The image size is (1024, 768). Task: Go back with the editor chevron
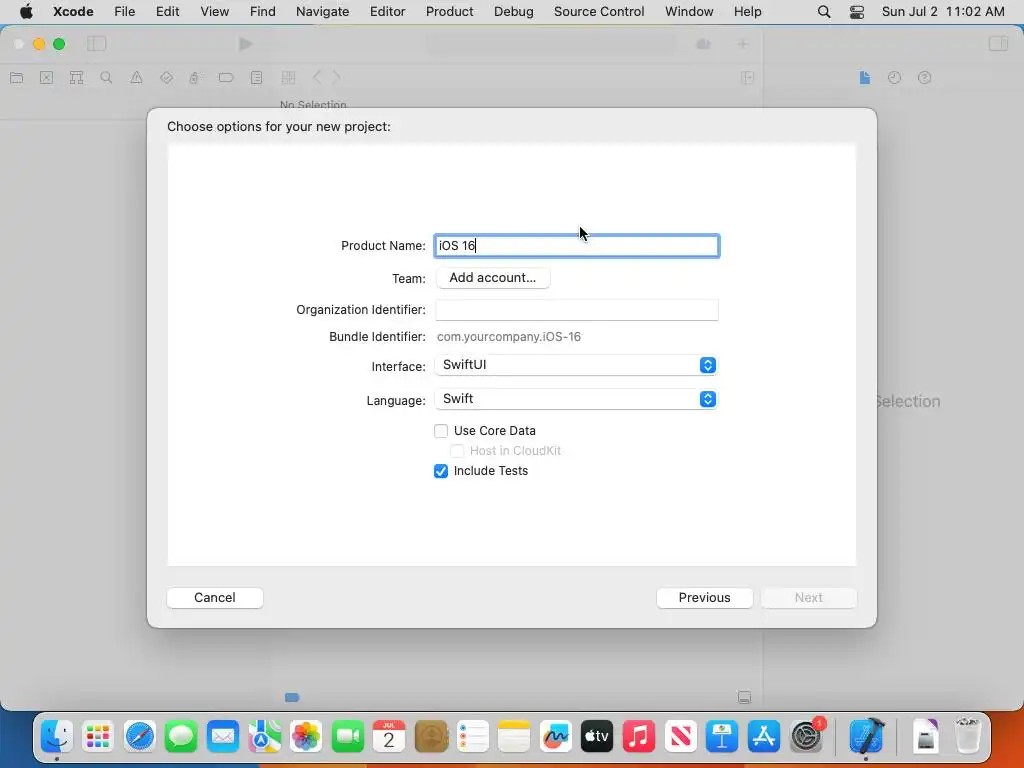coord(317,78)
